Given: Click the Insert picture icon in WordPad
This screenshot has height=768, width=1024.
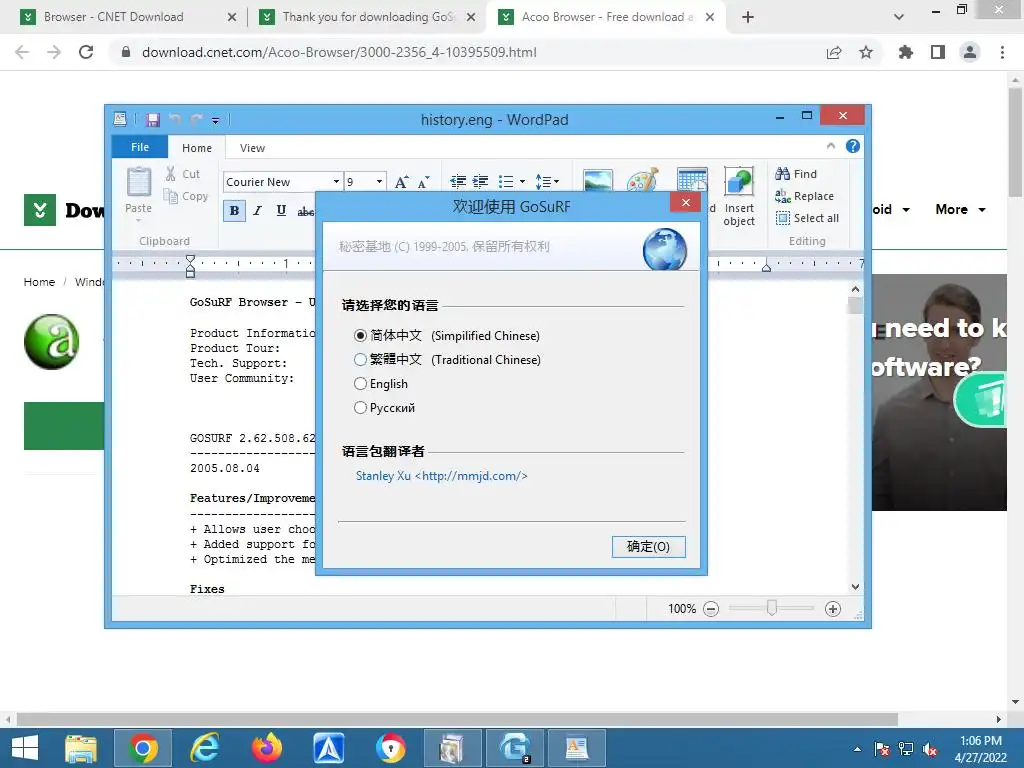Looking at the screenshot, I should pos(598,180).
